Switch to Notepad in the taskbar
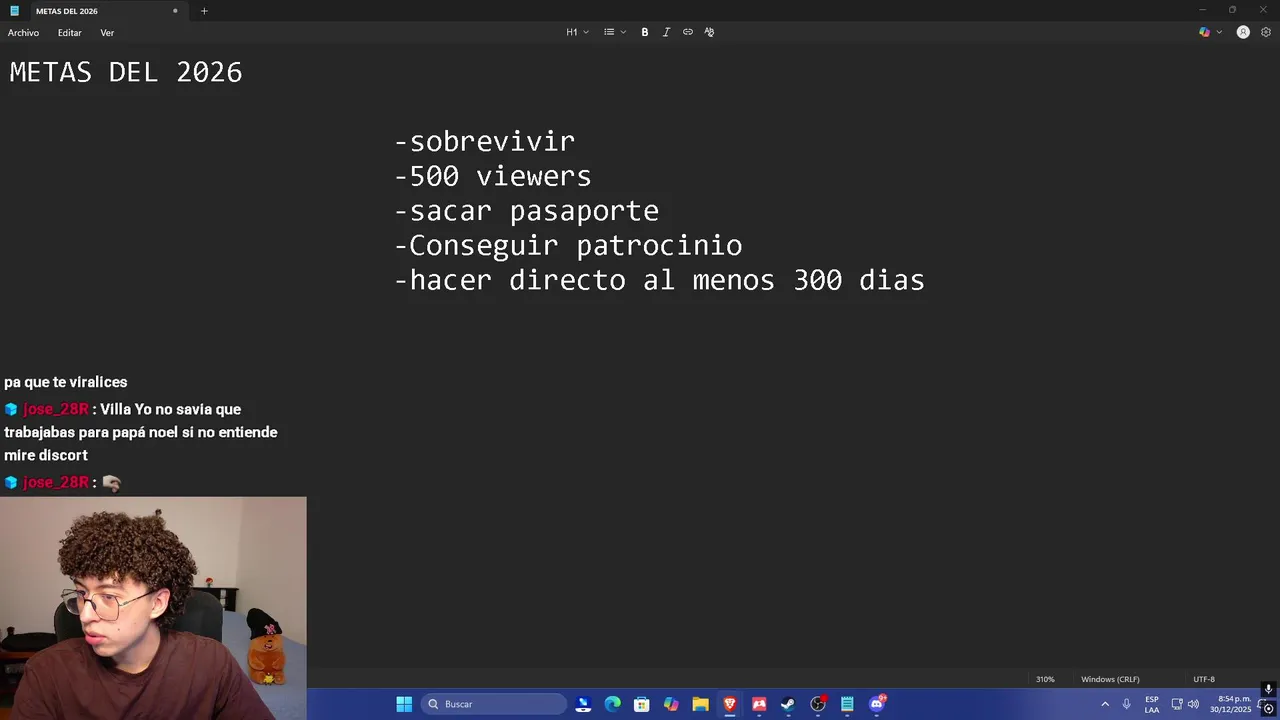This screenshot has height=720, width=1280. [x=847, y=704]
